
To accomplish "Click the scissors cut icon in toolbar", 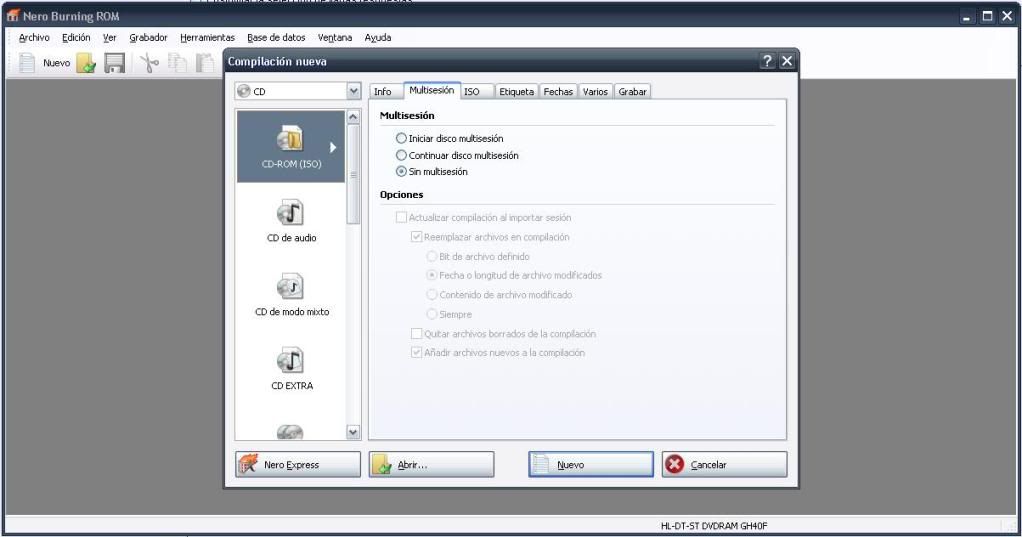I will point(149,63).
